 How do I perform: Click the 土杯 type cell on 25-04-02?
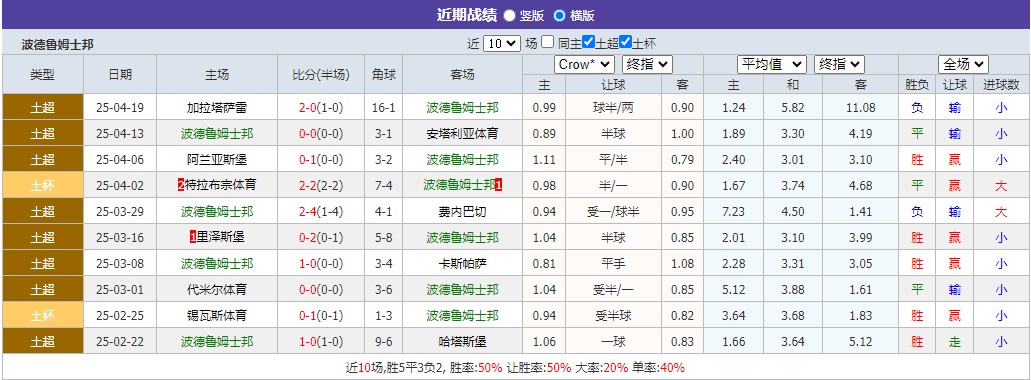point(43,185)
